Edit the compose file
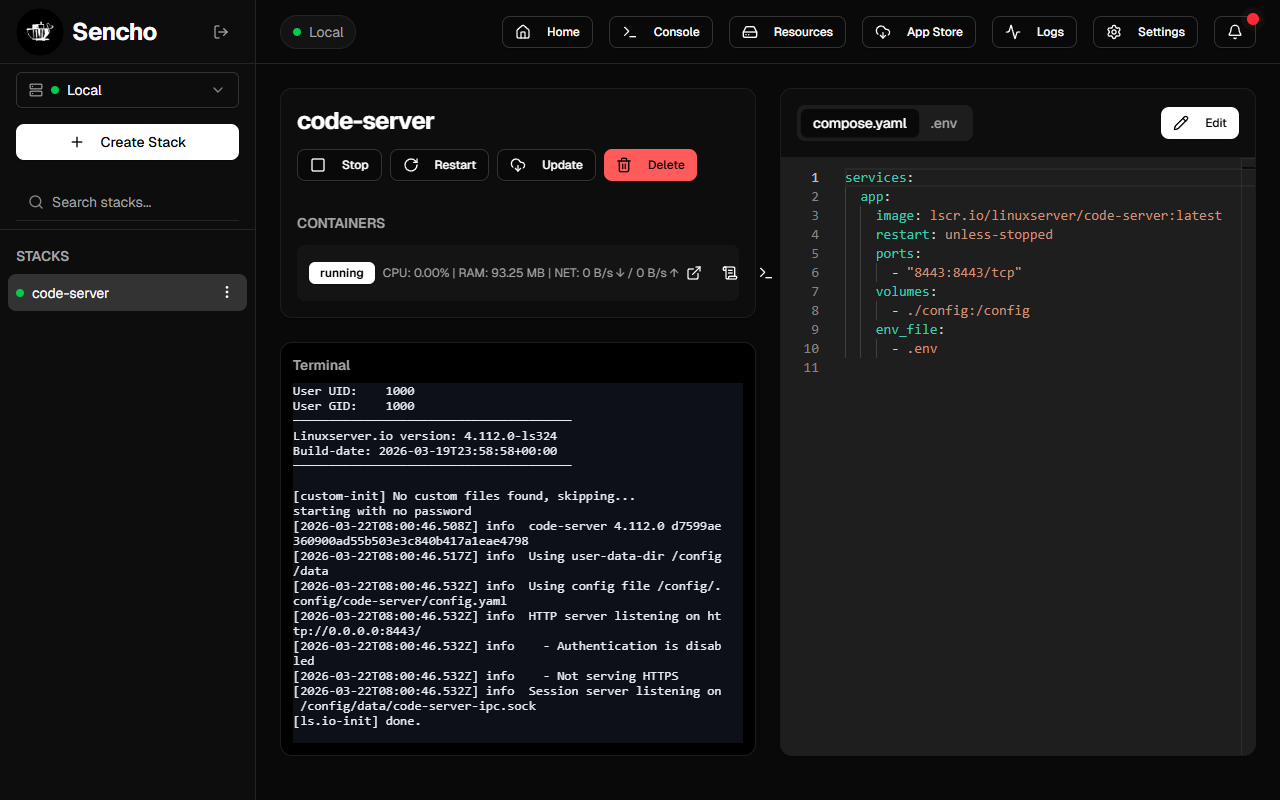This screenshot has width=1280, height=800. (1200, 123)
